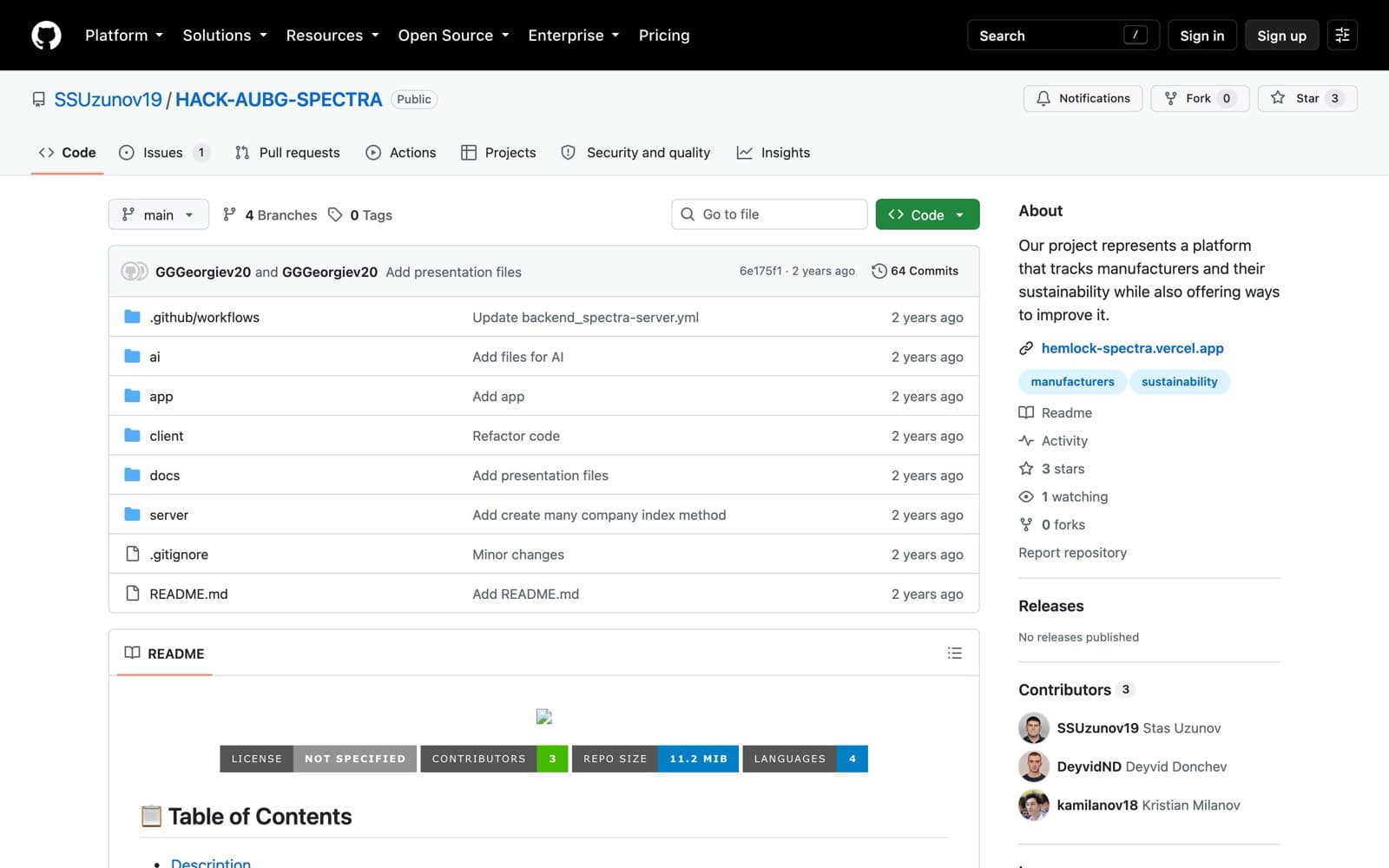This screenshot has width=1389, height=868.
Task: Click the Go to file search box
Action: [769, 214]
